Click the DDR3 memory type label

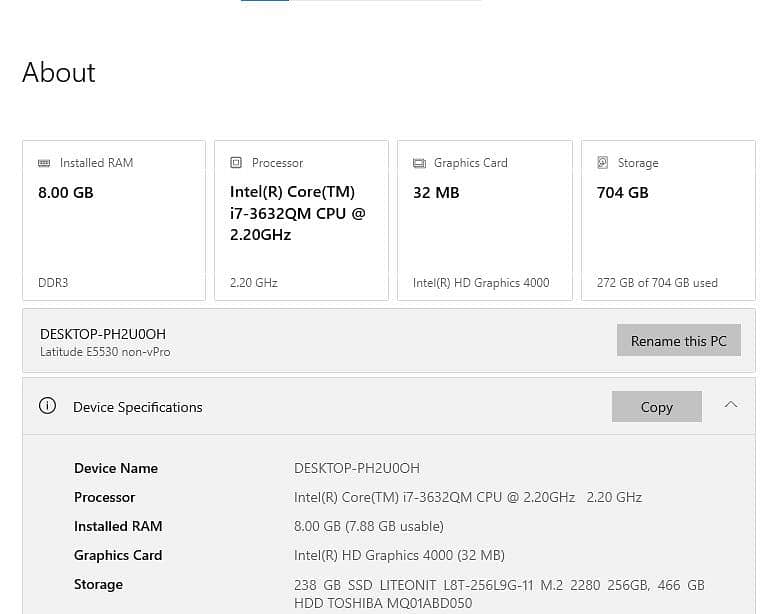tap(53, 283)
